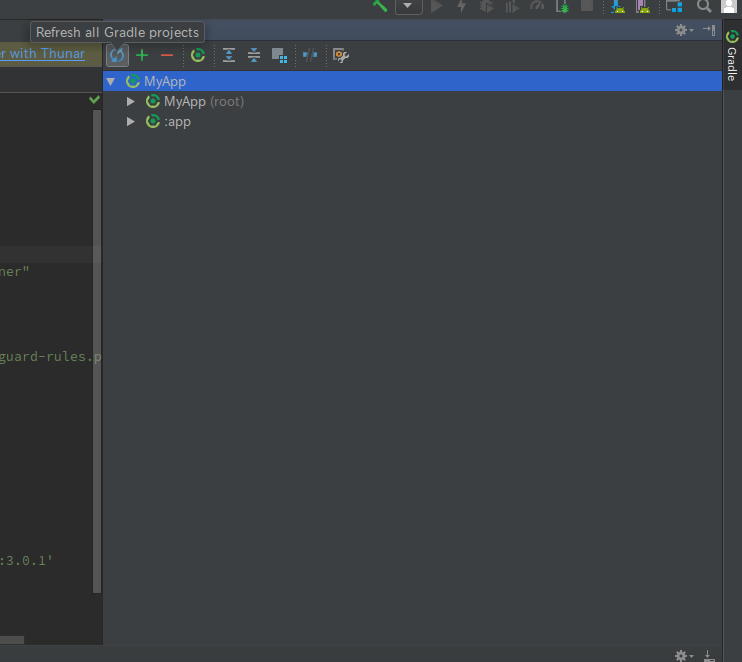Hide the Gradle tool window
The image size is (742, 662).
(x=709, y=30)
